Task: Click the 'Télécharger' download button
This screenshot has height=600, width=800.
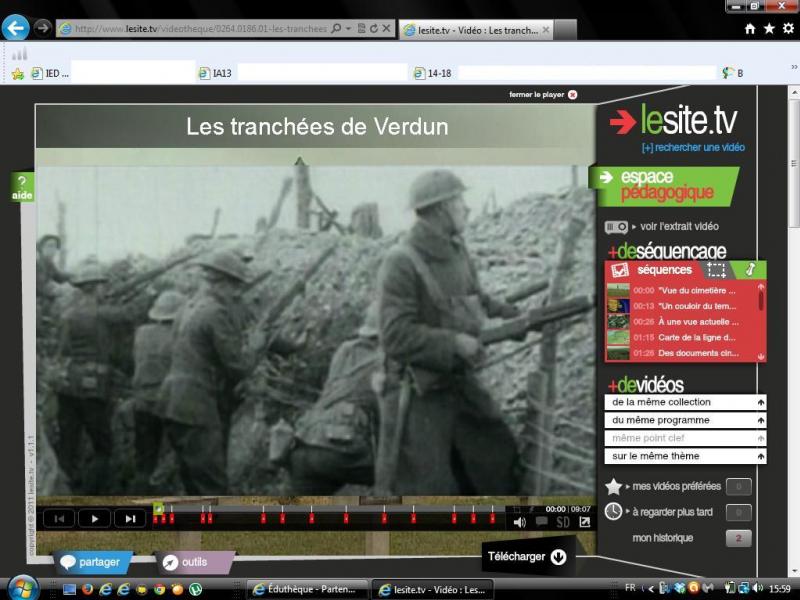Action: click(x=528, y=557)
